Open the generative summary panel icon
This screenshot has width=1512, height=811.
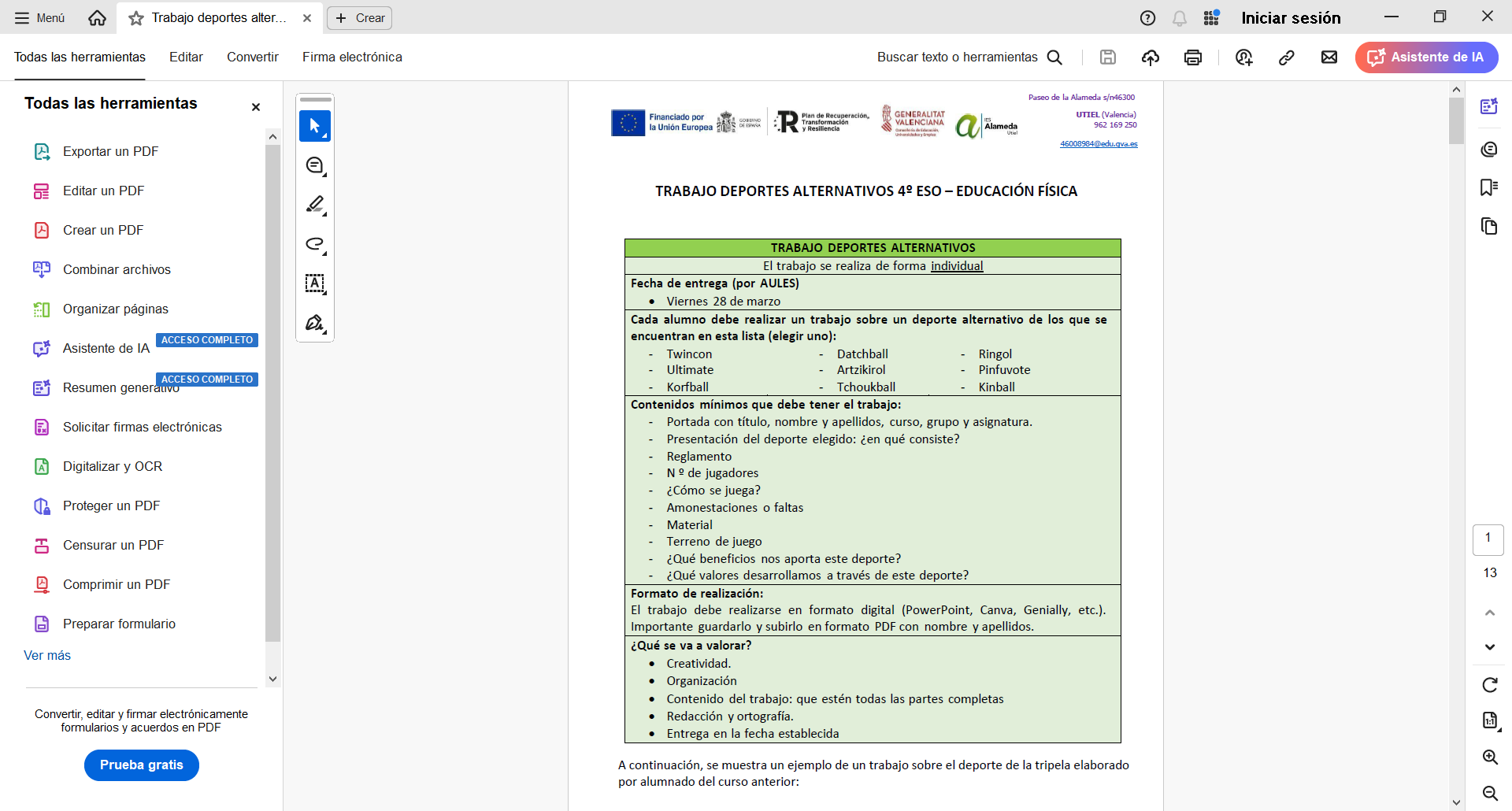[1488, 107]
